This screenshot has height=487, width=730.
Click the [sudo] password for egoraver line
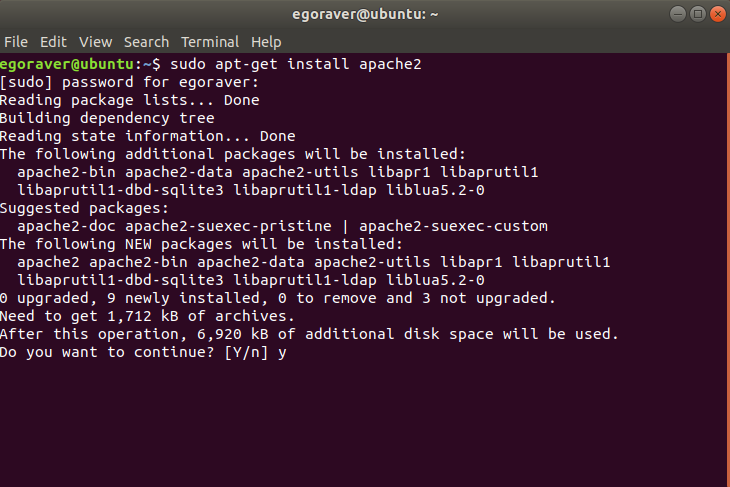pyautogui.click(x=129, y=82)
